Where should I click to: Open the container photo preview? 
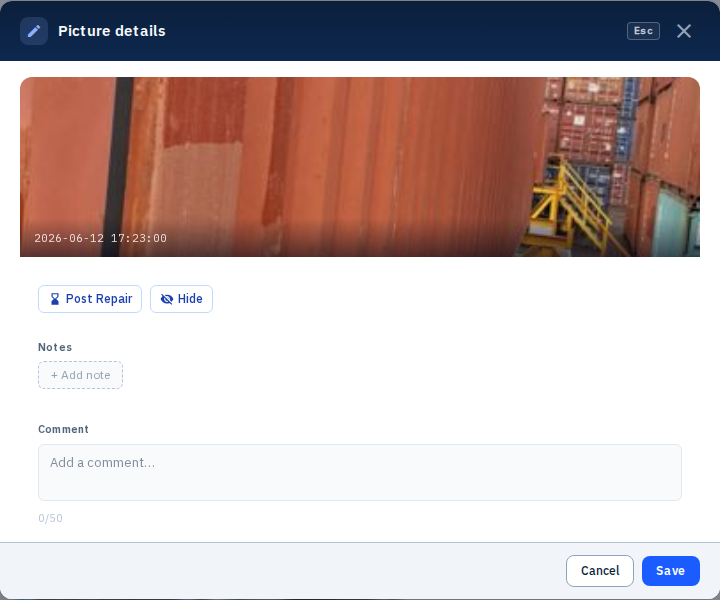pyautogui.click(x=360, y=167)
